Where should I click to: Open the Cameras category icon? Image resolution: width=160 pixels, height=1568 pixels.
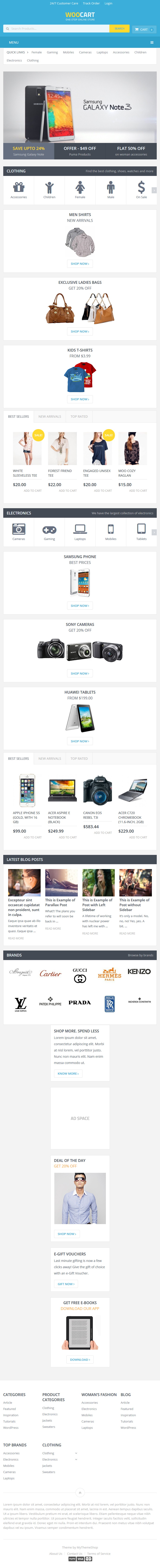pos(19,528)
